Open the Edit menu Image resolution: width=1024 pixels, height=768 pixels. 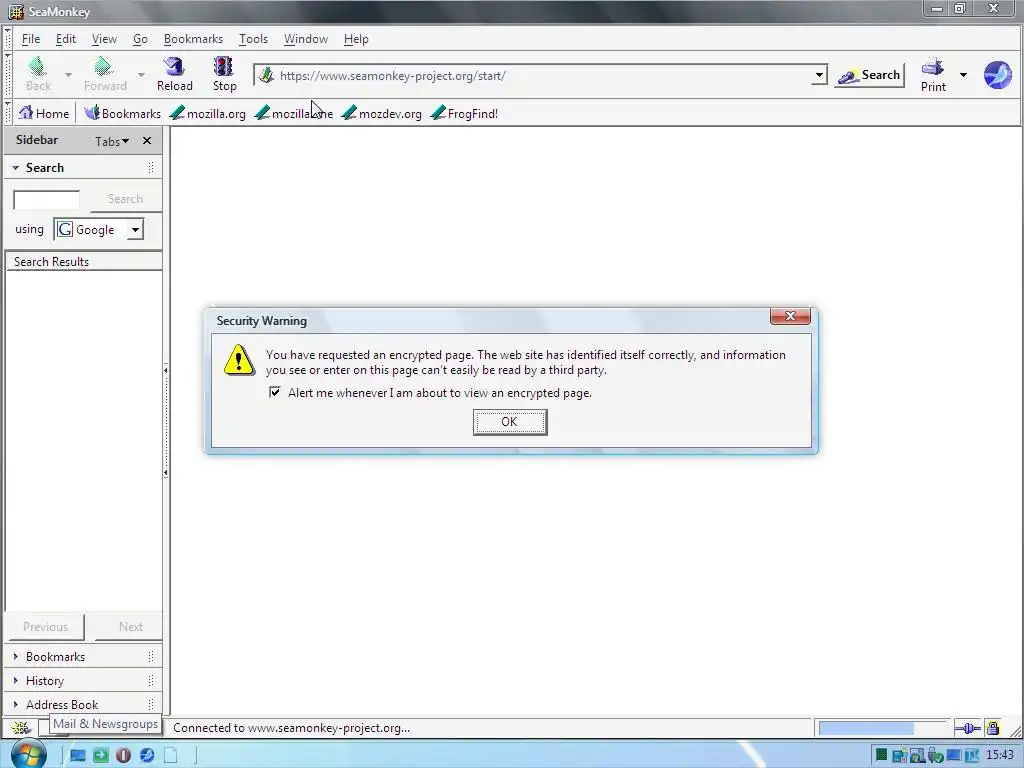point(65,39)
